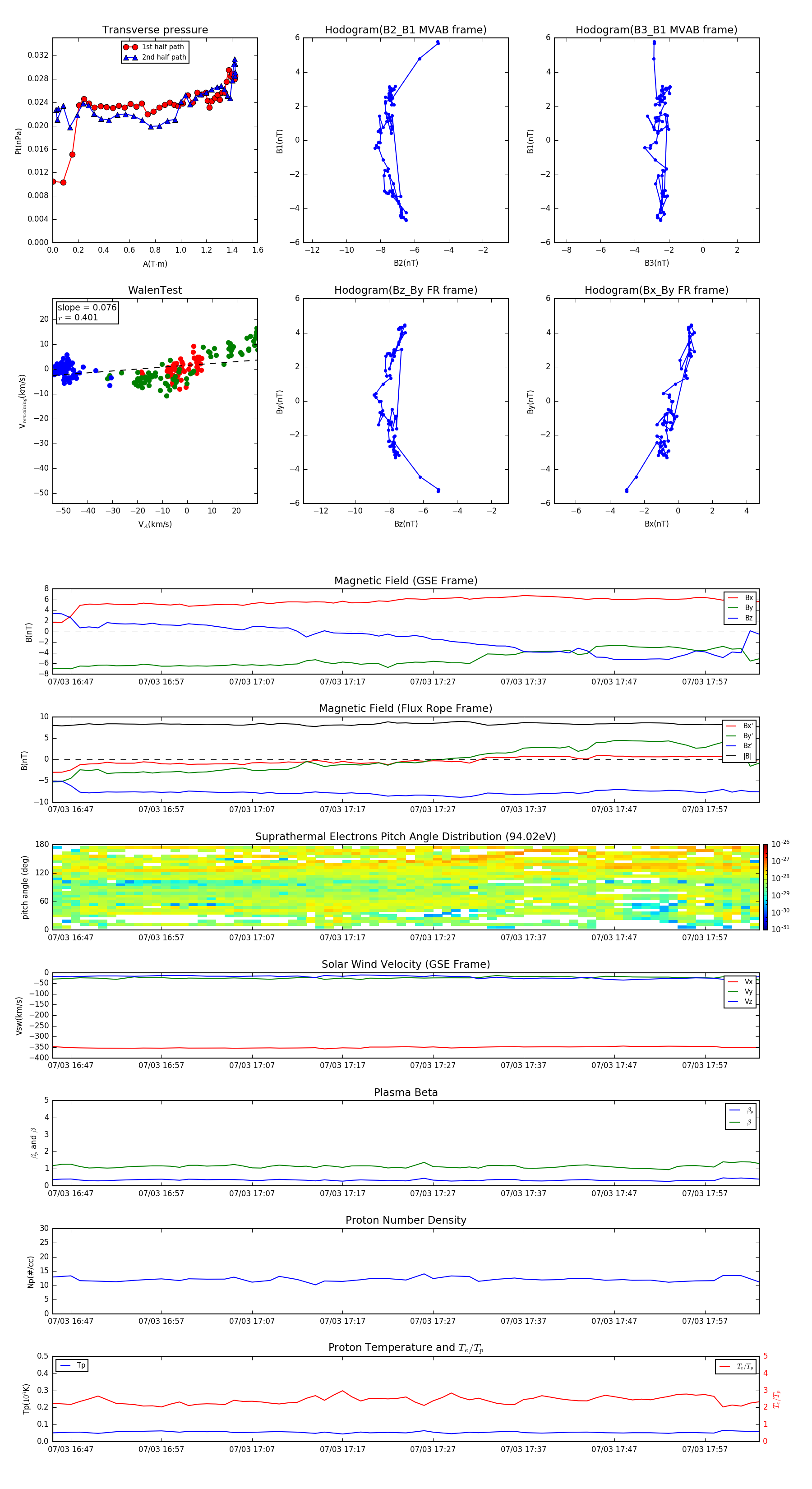Click the red 'Te/Tp' right axis label
Screen dimensions: 812x1489
pos(776,1399)
